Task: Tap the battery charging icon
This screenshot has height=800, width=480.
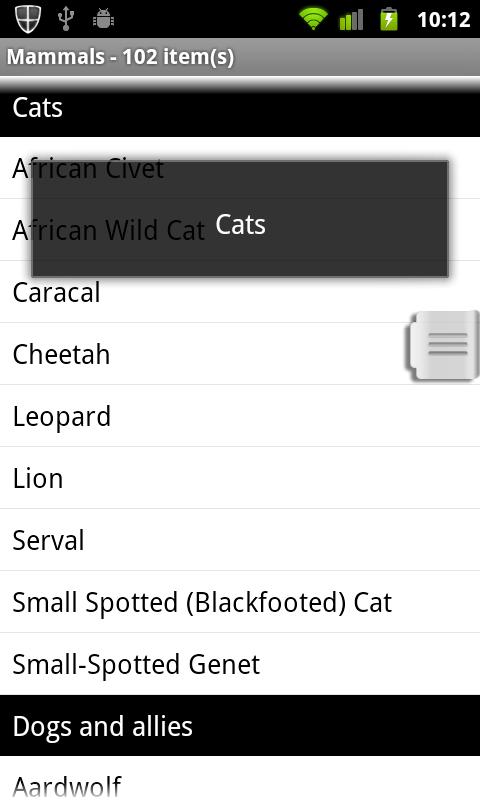Action: point(389,19)
